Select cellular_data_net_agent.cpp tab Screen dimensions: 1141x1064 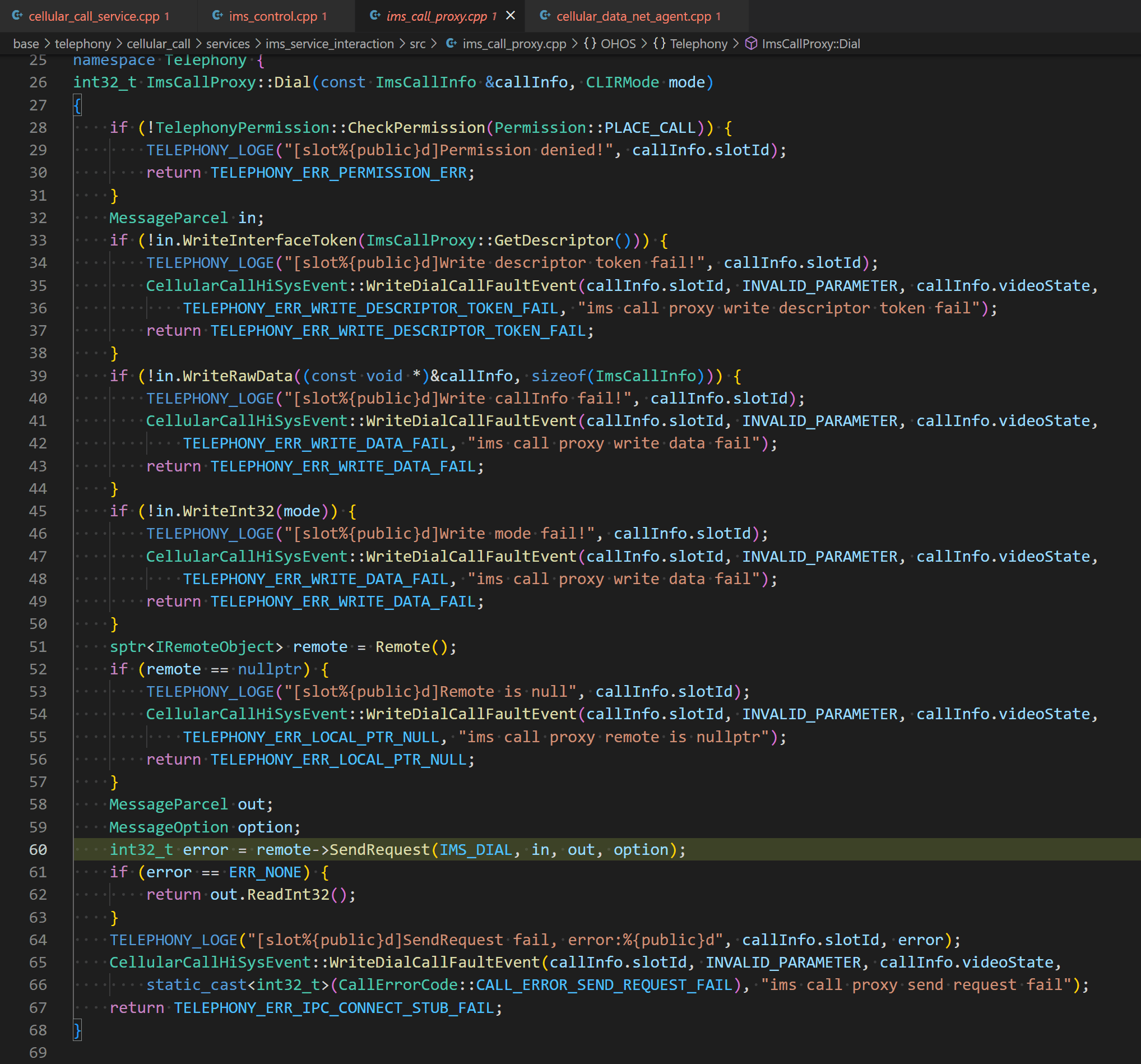click(x=633, y=16)
